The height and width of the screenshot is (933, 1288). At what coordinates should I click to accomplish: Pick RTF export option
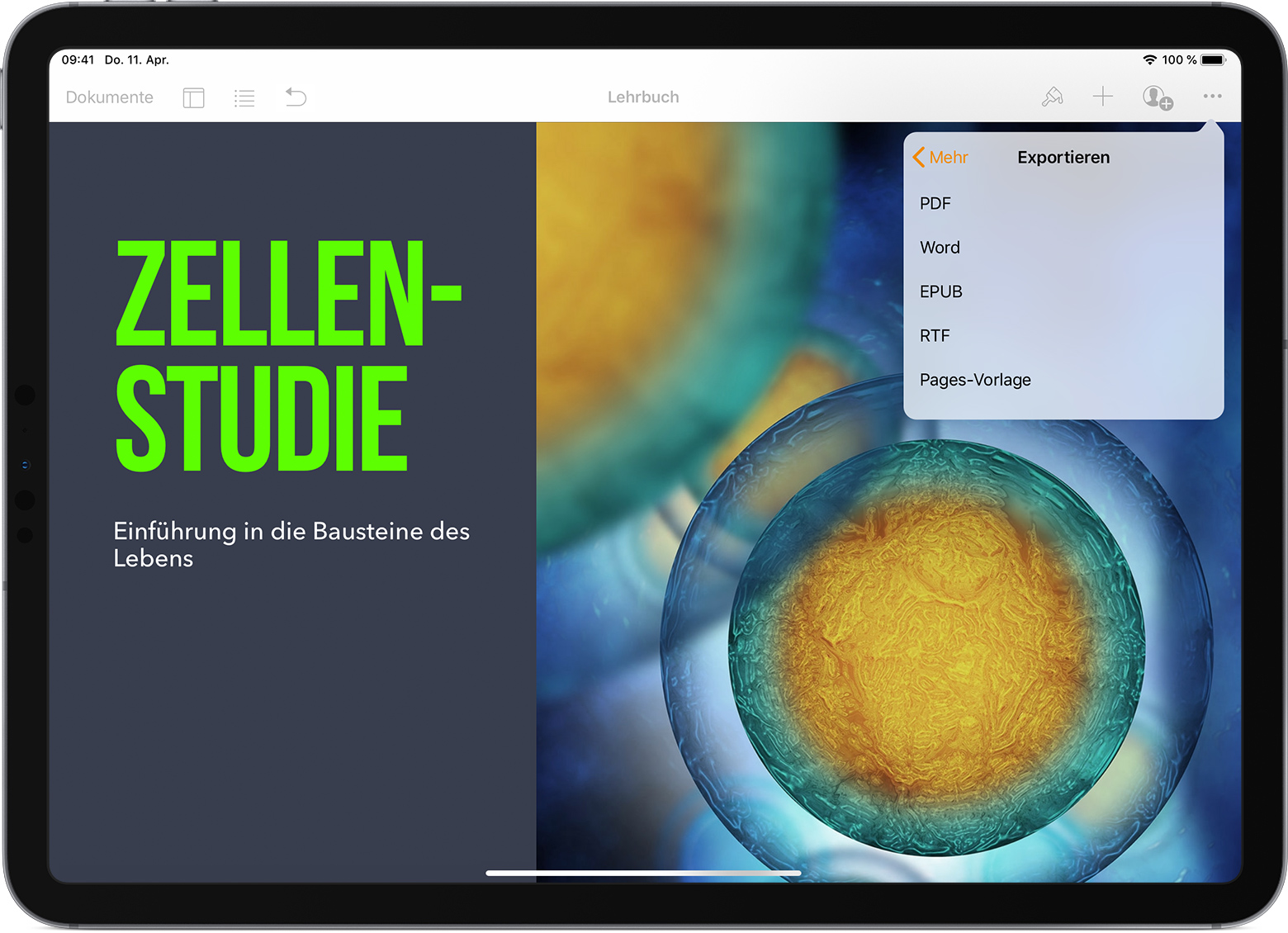point(935,336)
